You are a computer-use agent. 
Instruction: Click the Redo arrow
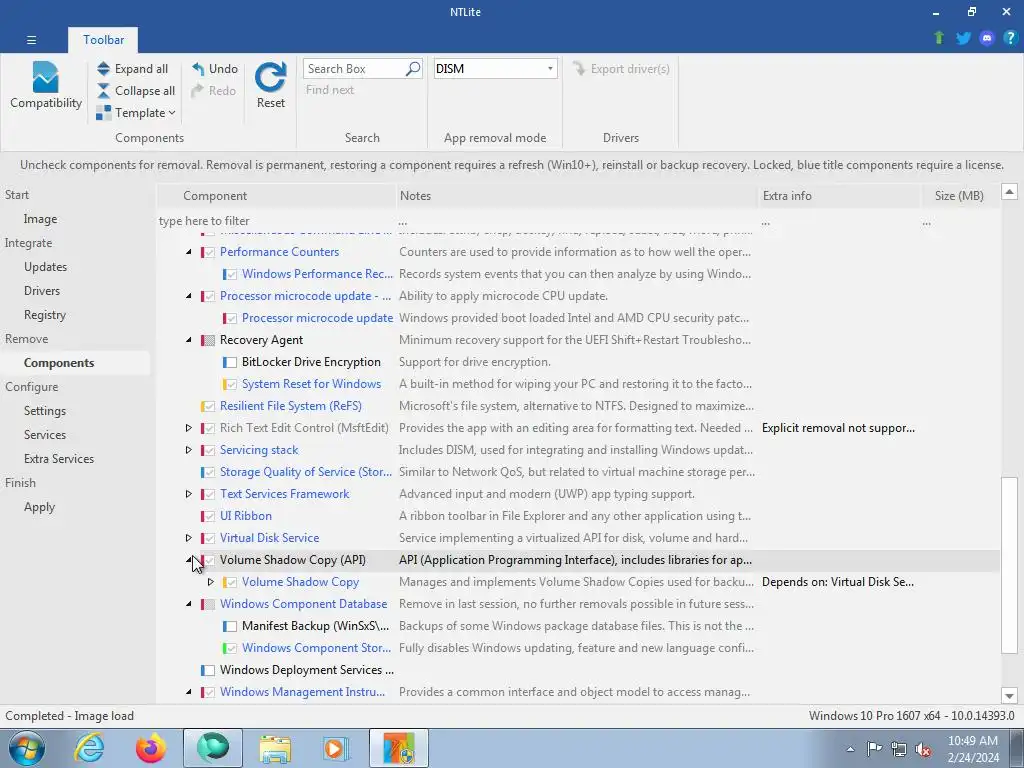coord(198,91)
